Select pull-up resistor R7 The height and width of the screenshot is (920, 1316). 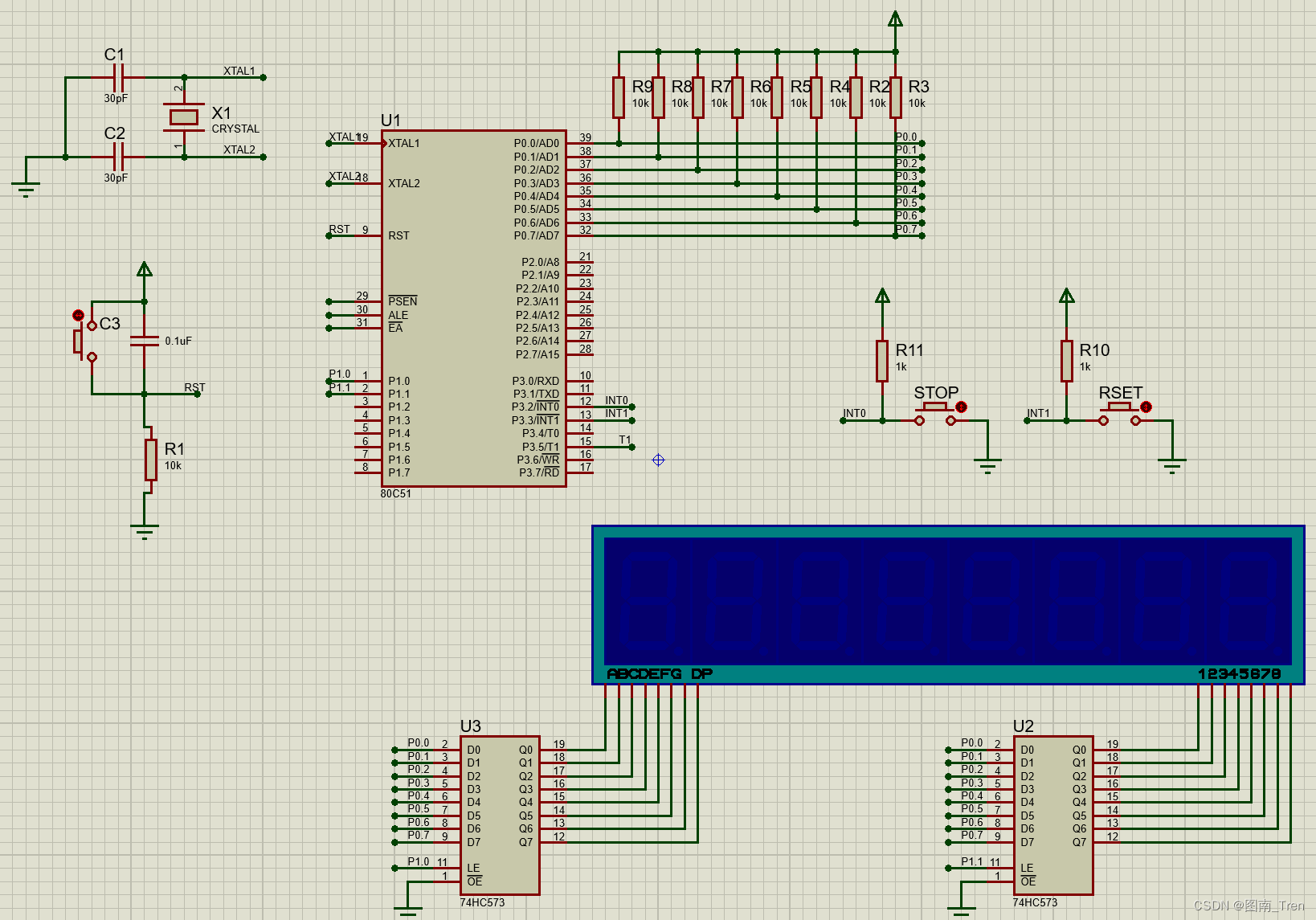(697, 97)
